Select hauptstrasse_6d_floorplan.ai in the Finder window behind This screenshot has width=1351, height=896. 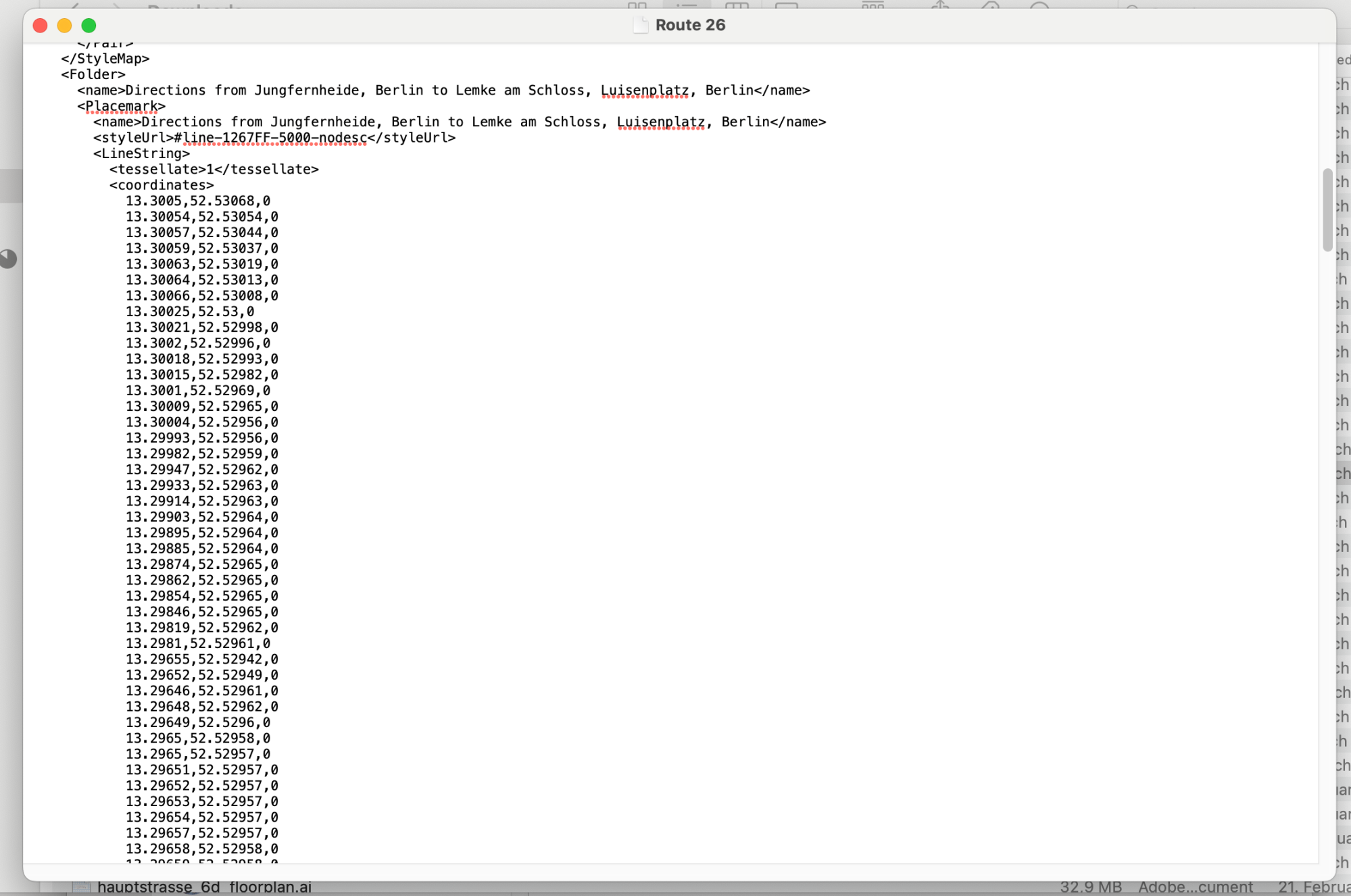(x=204, y=887)
